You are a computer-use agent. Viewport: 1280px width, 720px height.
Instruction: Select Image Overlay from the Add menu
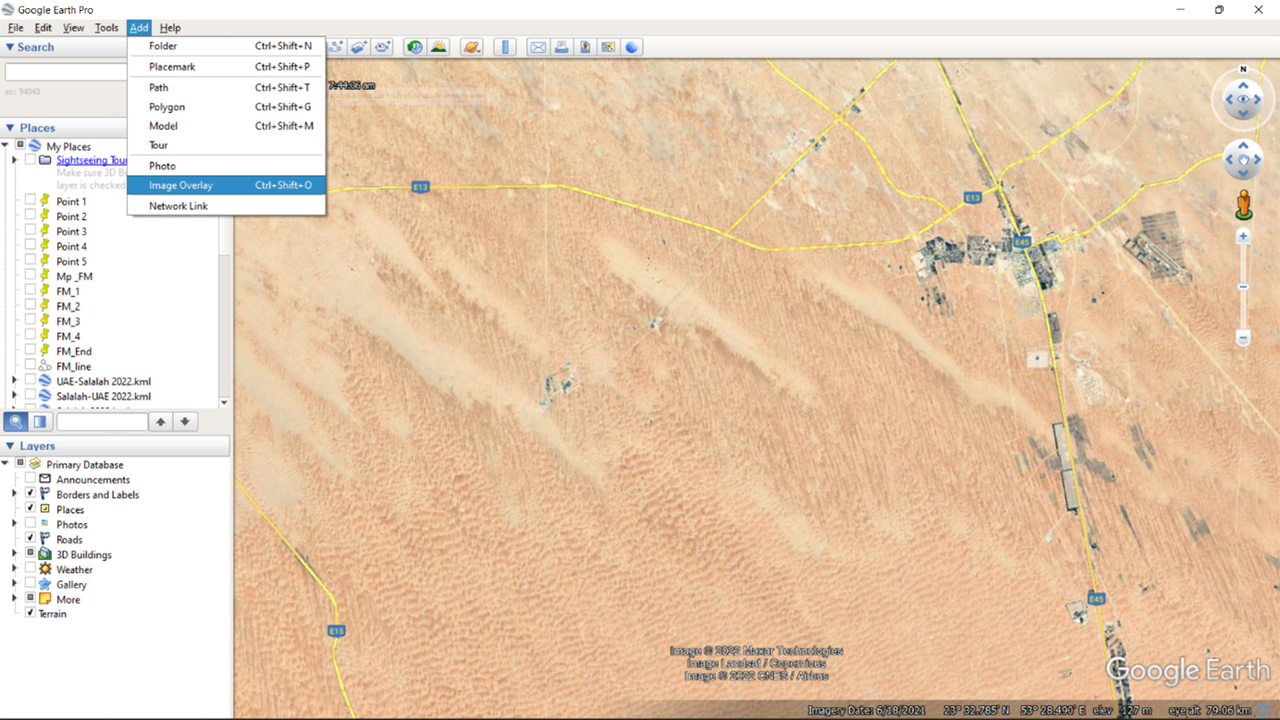coord(226,185)
